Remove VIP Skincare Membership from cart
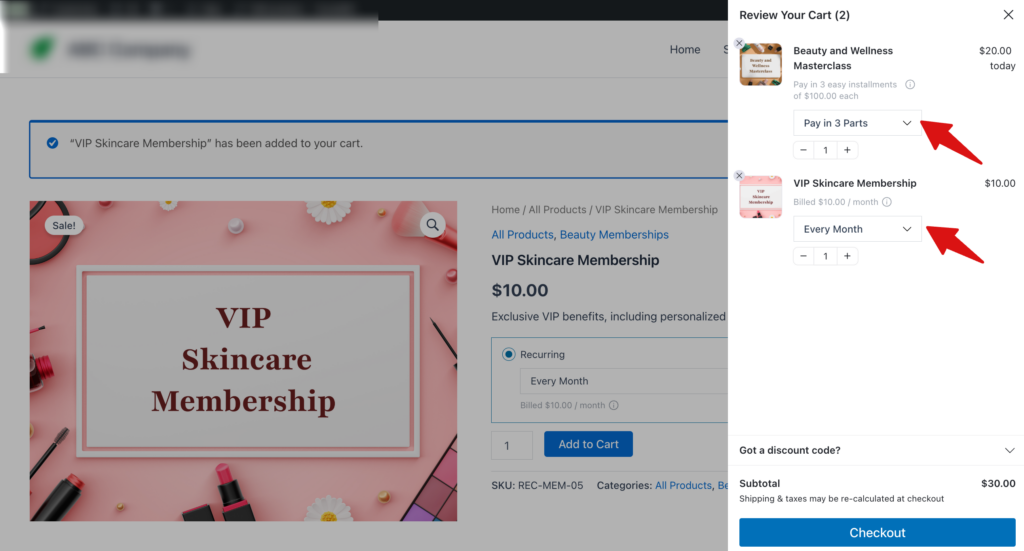Screen dimensions: 1024x551 point(739,175)
